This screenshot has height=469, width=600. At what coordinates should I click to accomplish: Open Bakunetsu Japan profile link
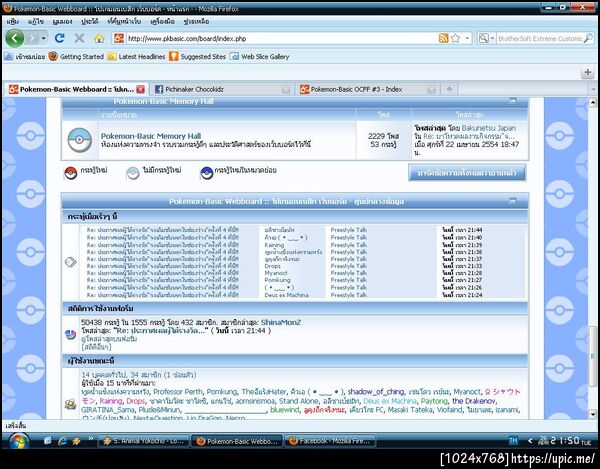[489, 128]
